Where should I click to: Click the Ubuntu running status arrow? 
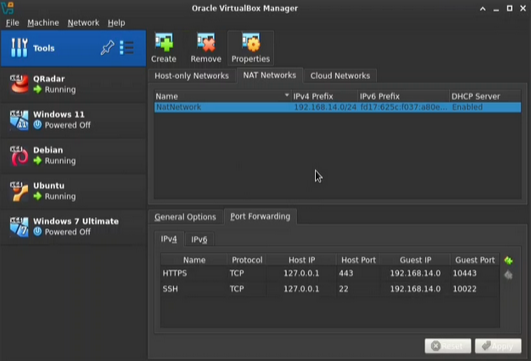38,196
